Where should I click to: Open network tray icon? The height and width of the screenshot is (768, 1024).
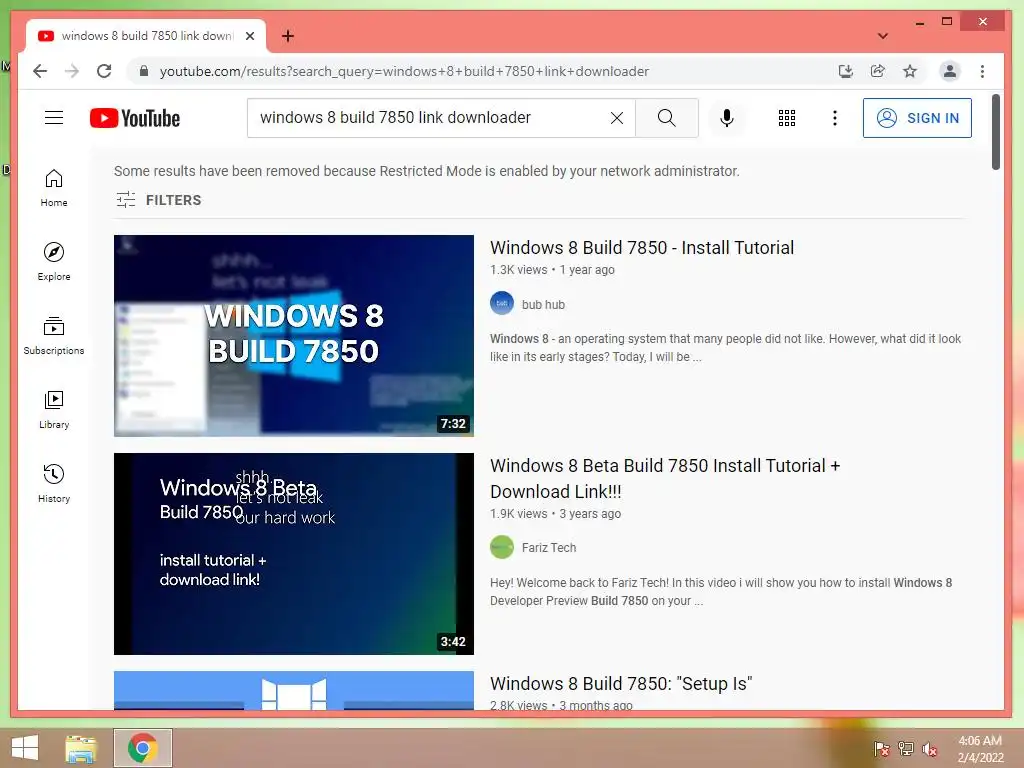pos(906,749)
